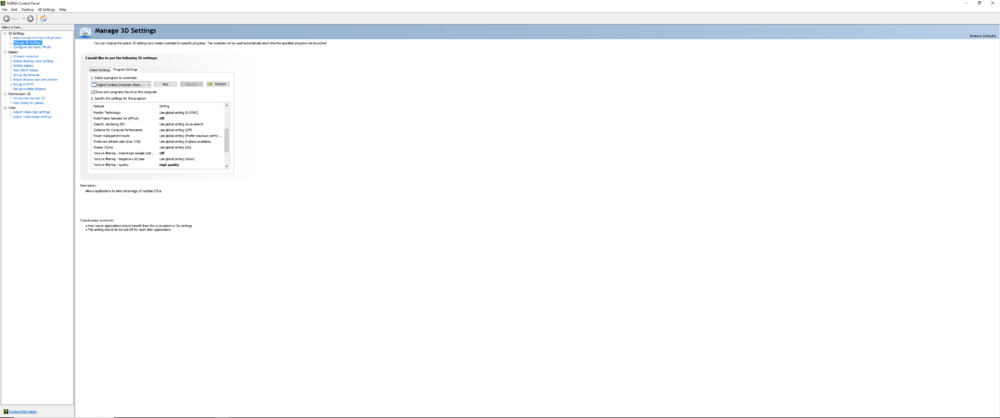Click the Feature column header
The image size is (1000, 418).
125,106
